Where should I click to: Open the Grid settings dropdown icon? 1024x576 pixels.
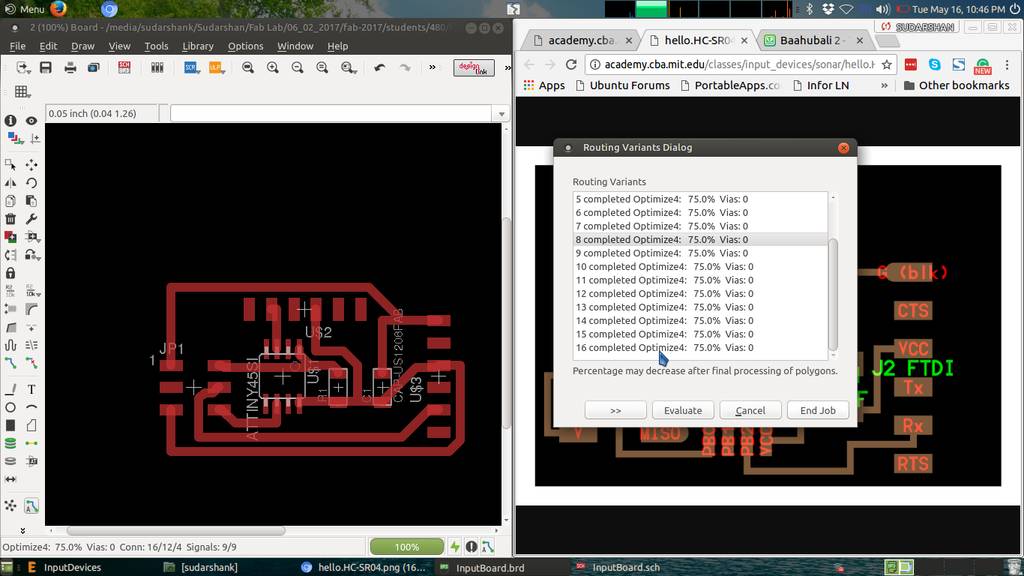point(22,92)
